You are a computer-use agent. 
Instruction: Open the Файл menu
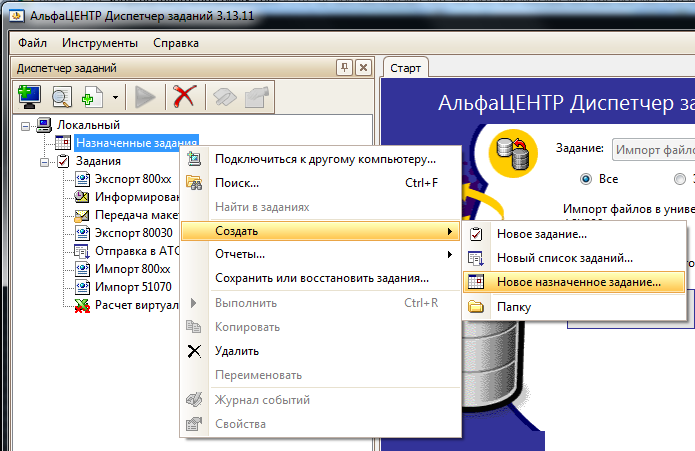click(x=32, y=43)
